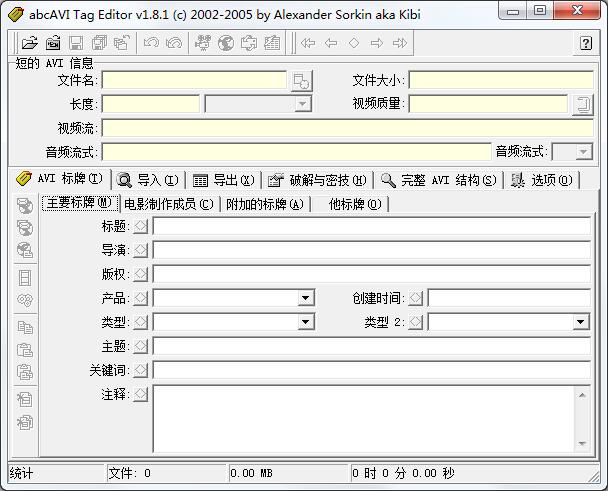
Task: Click the diamond navigation icon in toolbar
Action: pyautogui.click(x=354, y=43)
